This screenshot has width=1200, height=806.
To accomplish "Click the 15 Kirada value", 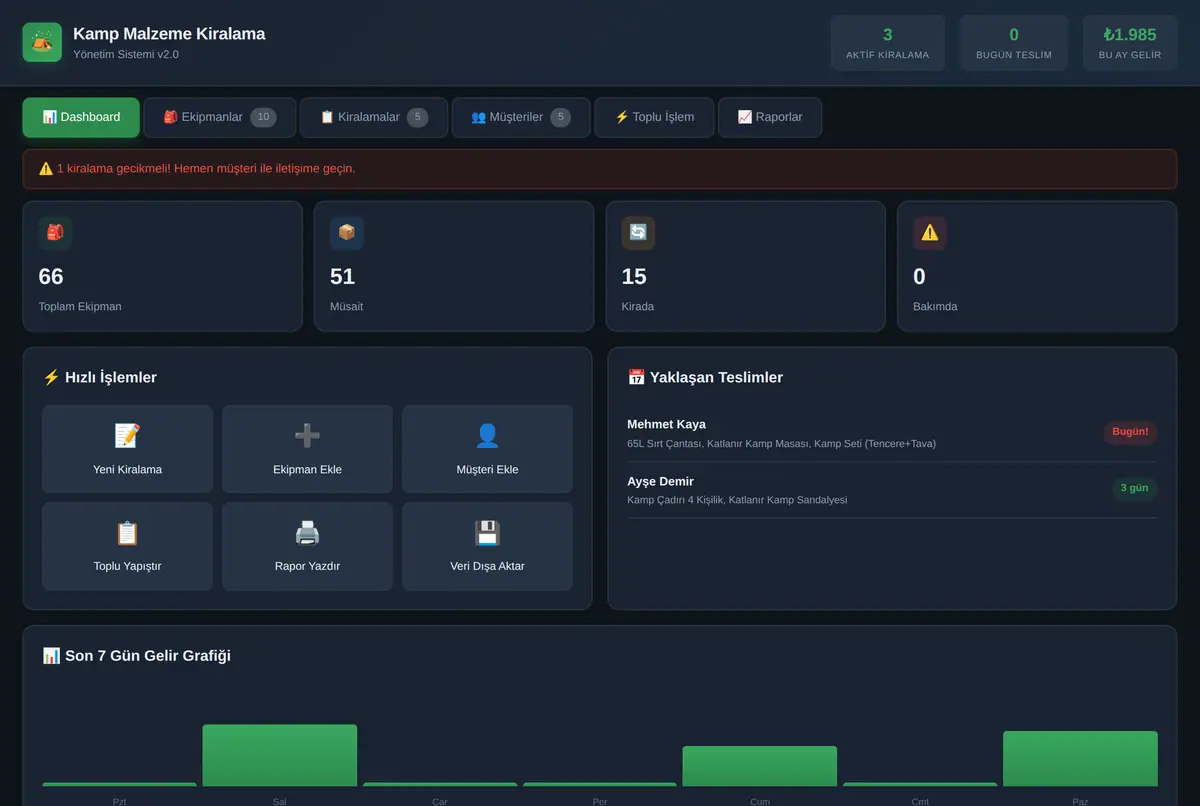I will point(634,276).
